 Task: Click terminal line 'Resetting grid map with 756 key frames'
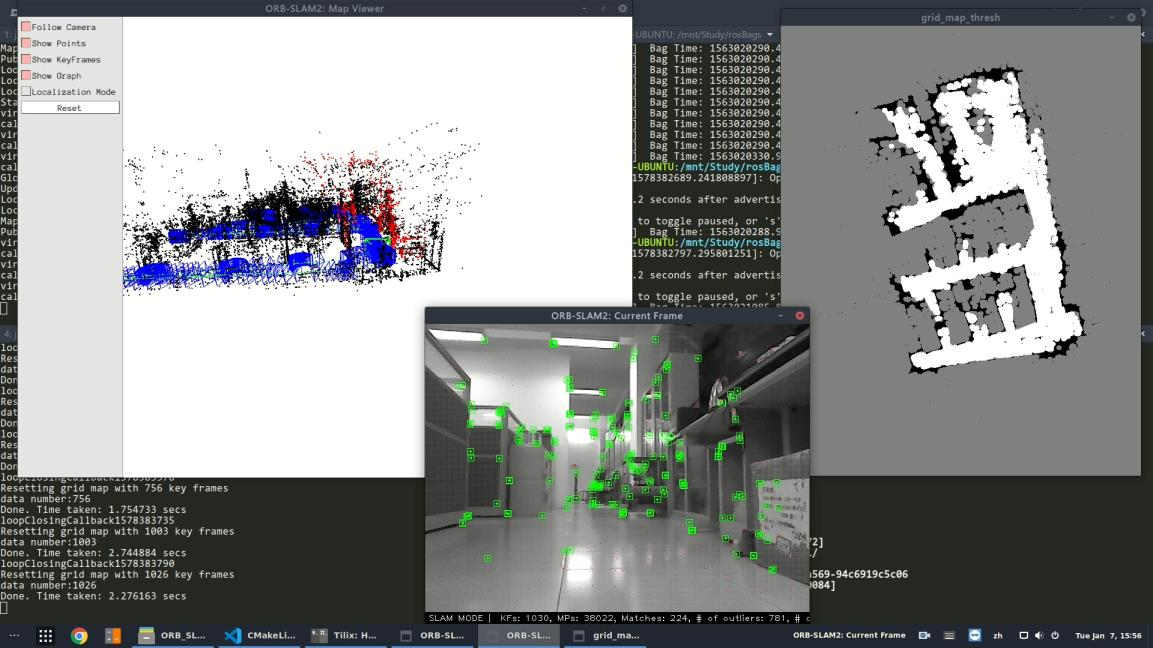(114, 488)
